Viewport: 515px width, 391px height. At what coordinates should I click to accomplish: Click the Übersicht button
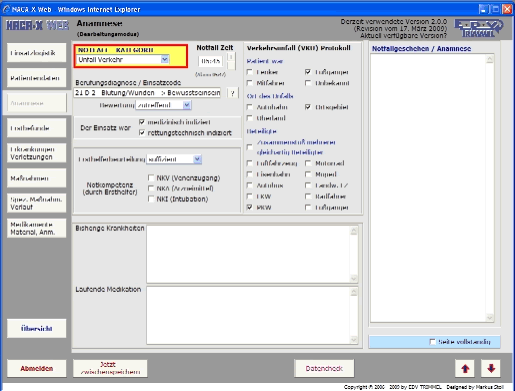[x=37, y=328]
